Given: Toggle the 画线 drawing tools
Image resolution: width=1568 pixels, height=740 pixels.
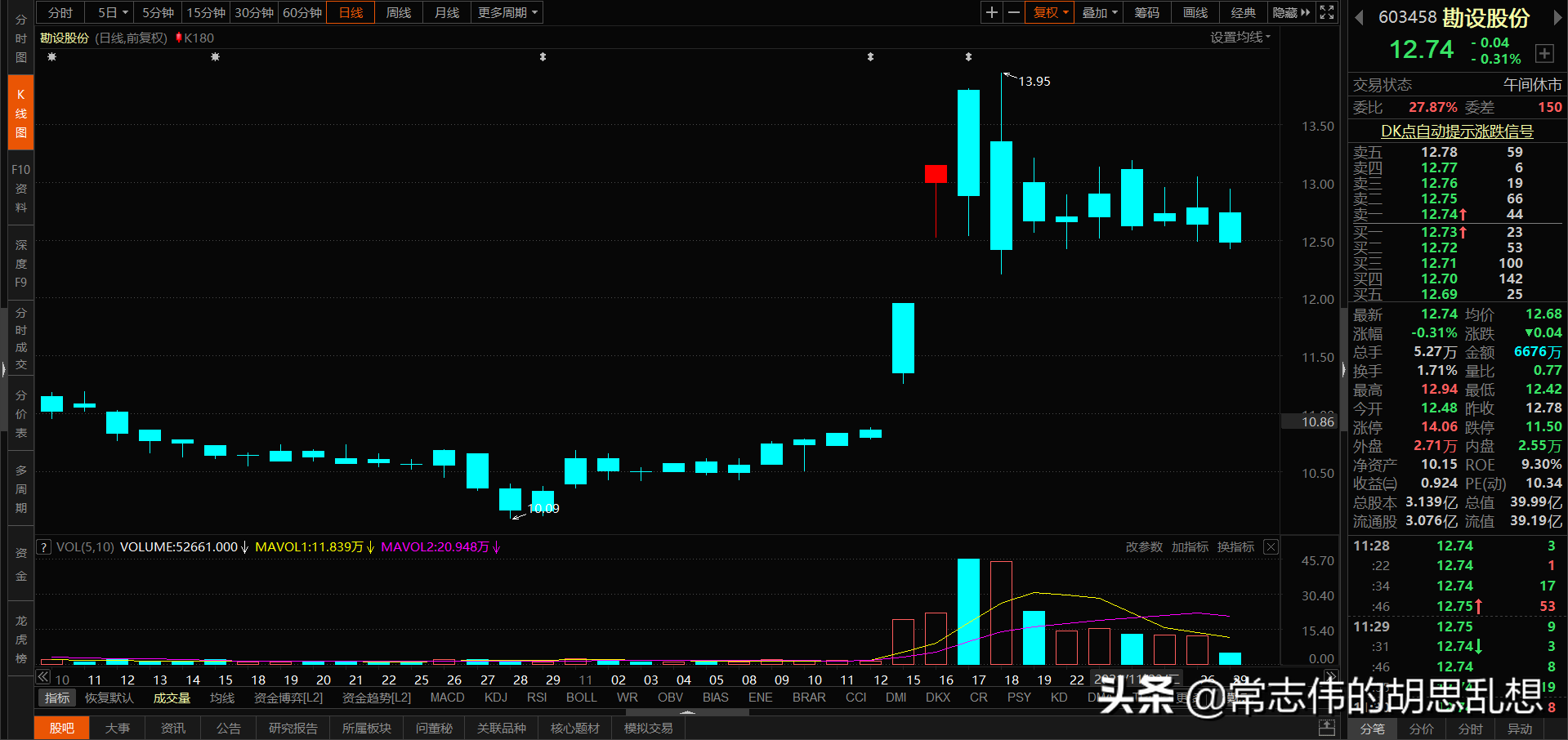Looking at the screenshot, I should (1195, 12).
